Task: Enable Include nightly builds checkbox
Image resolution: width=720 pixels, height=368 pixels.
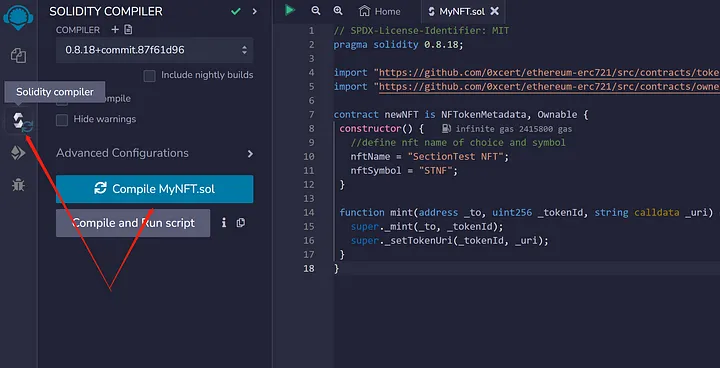Action: point(149,75)
